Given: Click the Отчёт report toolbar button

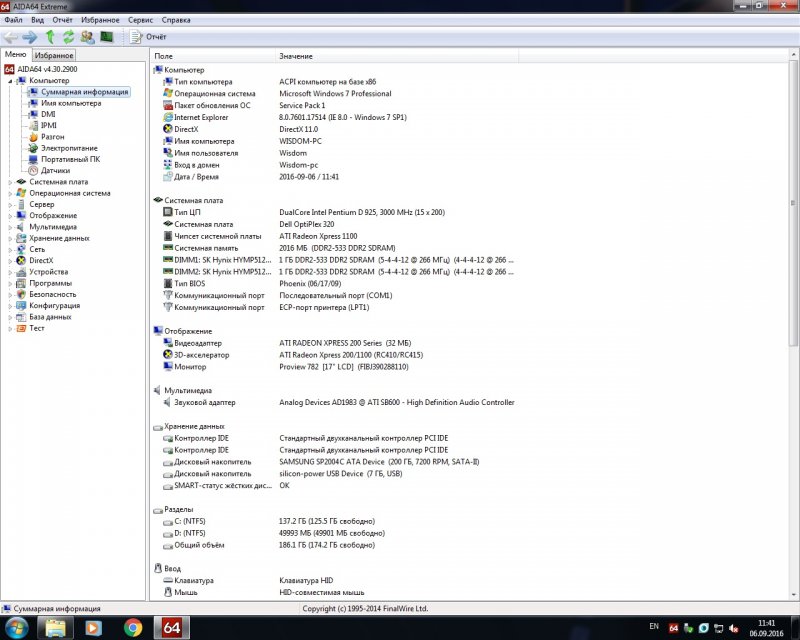Looking at the screenshot, I should (148, 37).
